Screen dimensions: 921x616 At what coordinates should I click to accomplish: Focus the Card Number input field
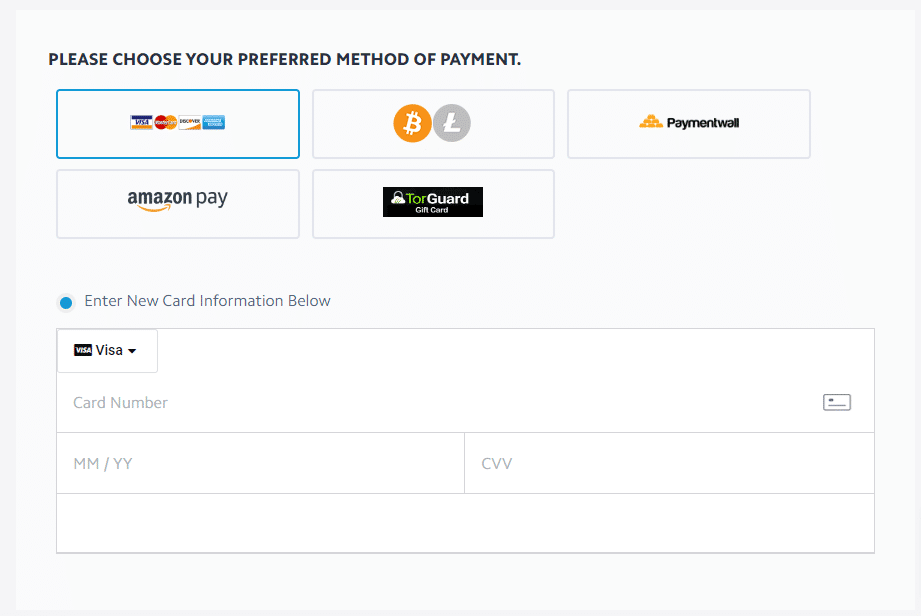point(465,403)
